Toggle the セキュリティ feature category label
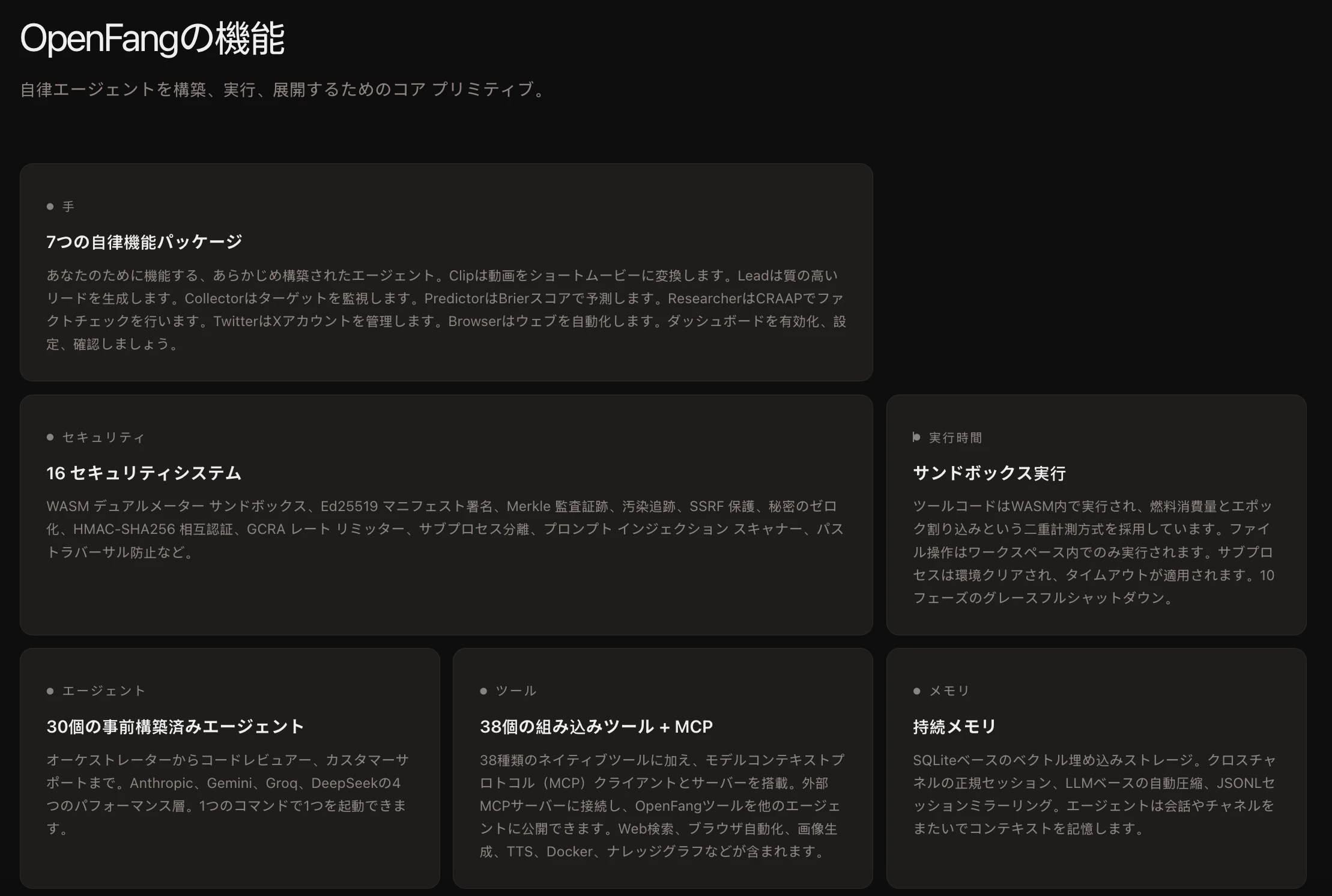Viewport: 1332px width, 896px height. pos(102,437)
